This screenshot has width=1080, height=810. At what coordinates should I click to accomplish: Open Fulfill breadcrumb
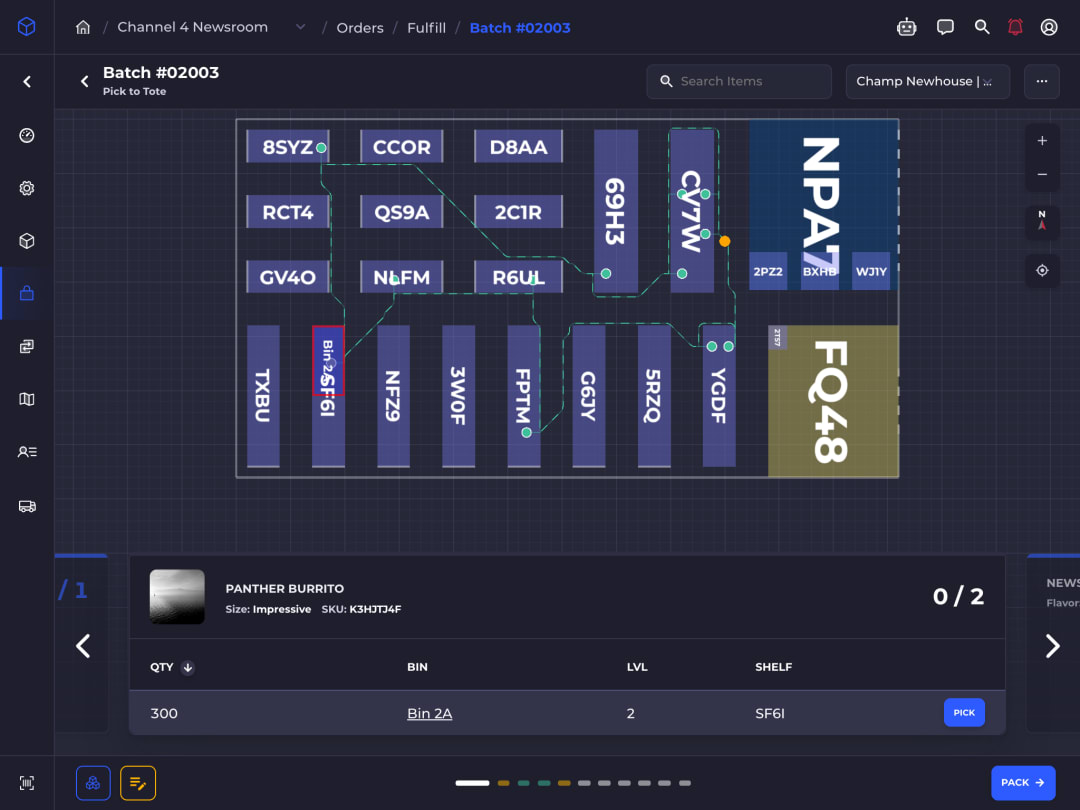[426, 28]
